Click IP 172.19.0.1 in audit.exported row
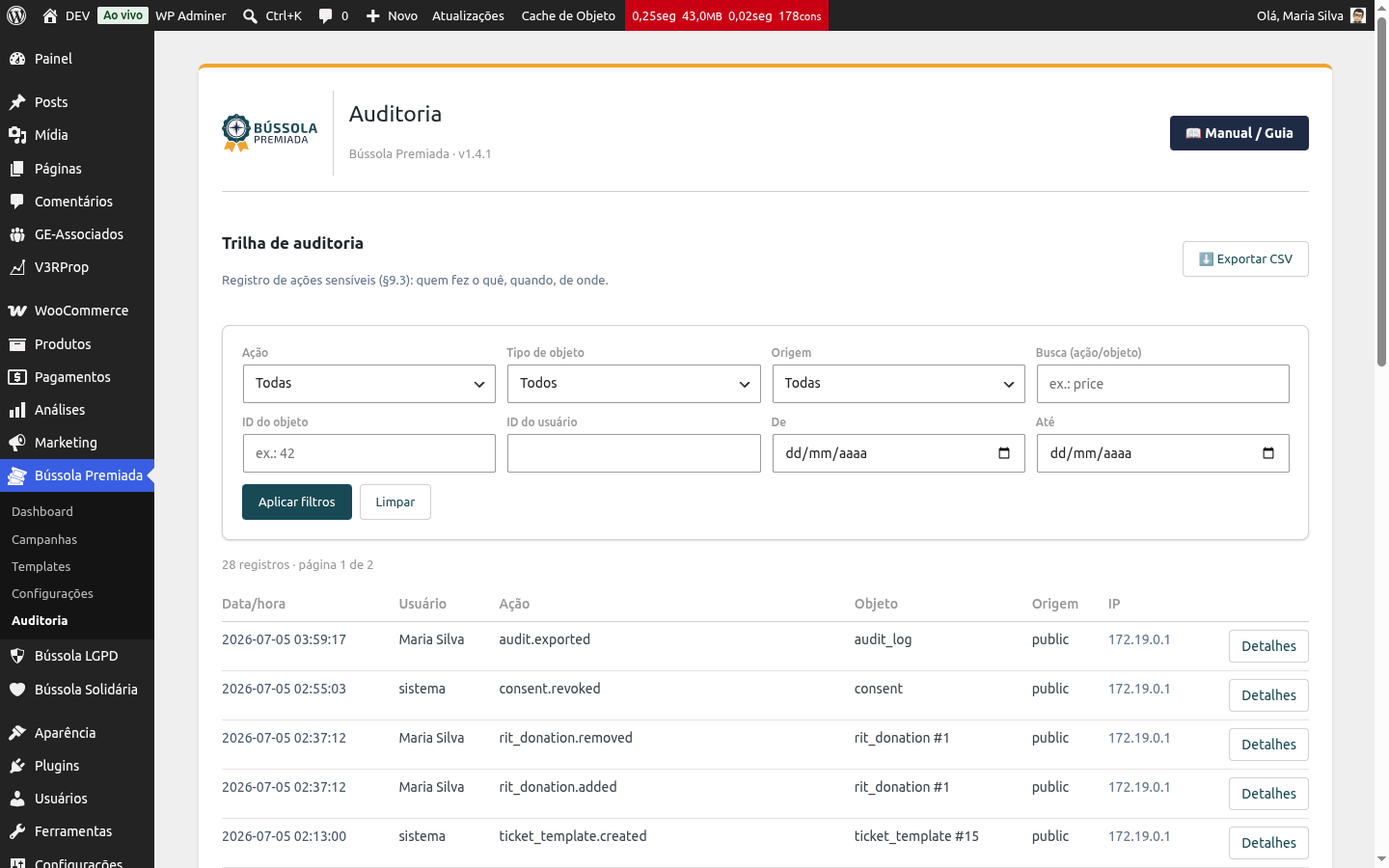The image size is (1389, 868). [1139, 639]
